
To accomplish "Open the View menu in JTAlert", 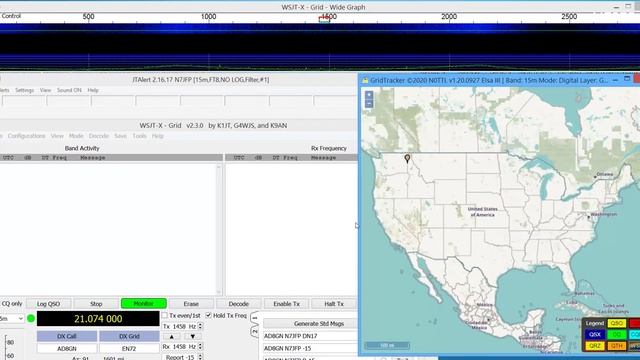I will (x=45, y=90).
